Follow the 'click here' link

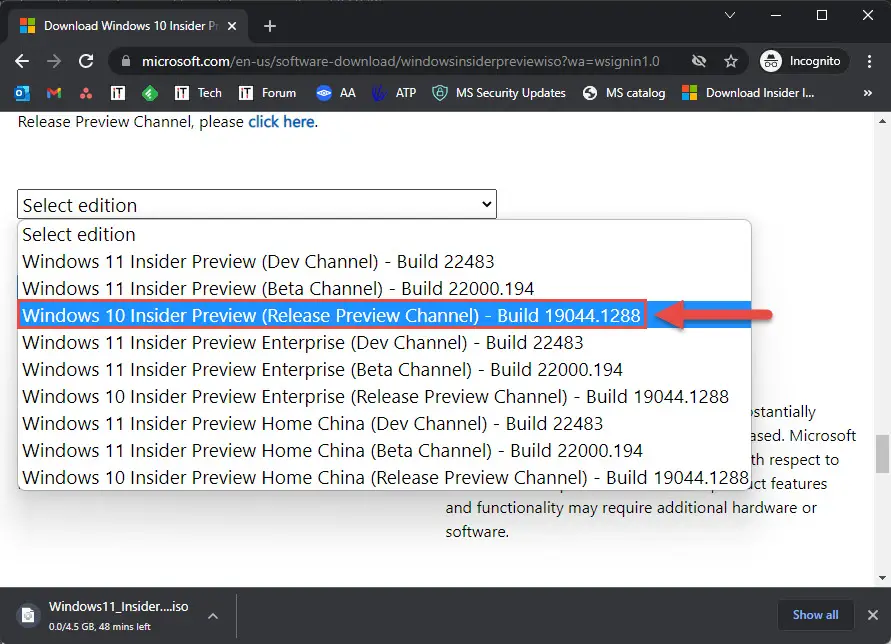pyautogui.click(x=281, y=122)
